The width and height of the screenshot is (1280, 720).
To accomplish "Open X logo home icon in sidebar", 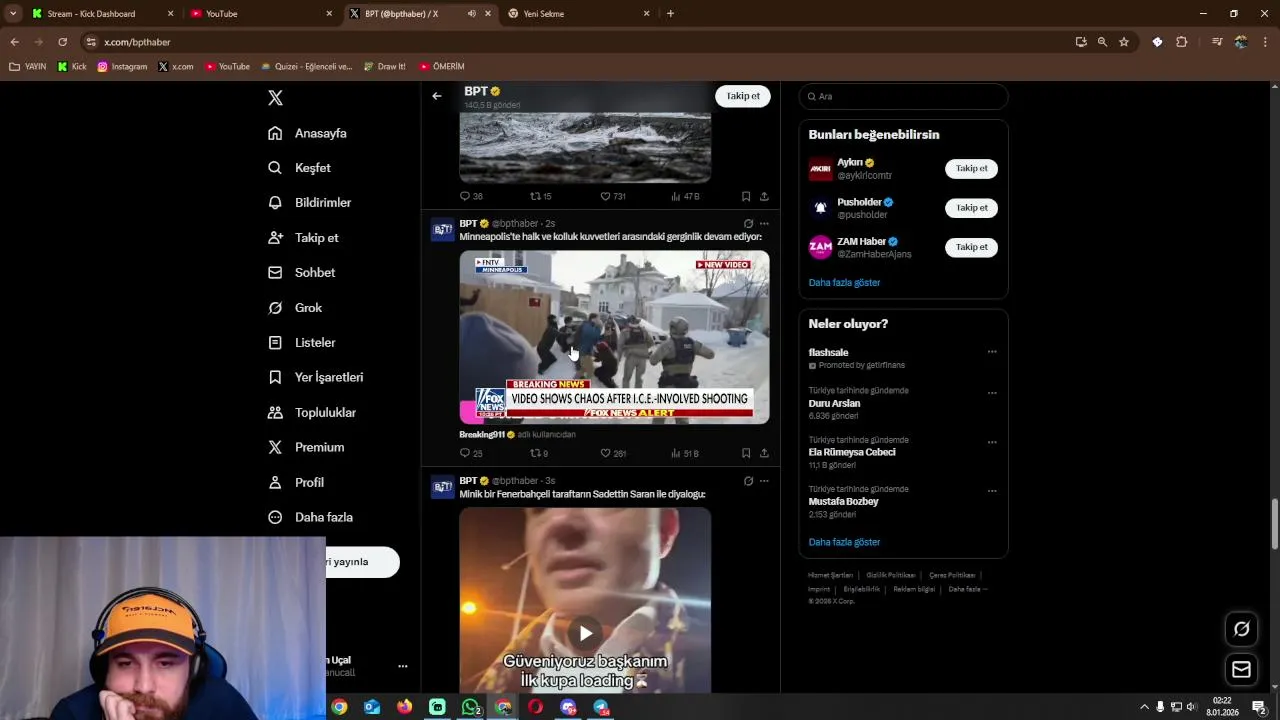I will click(x=275, y=97).
